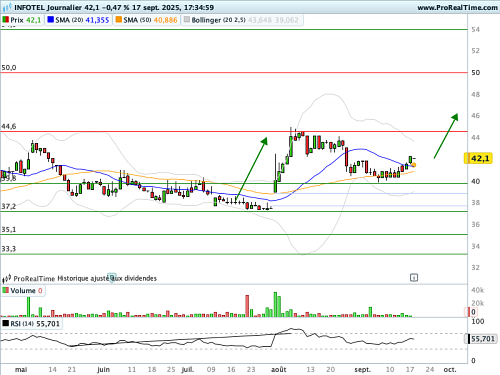
Task: Open the Volume indicator label
Action: pyautogui.click(x=23, y=290)
